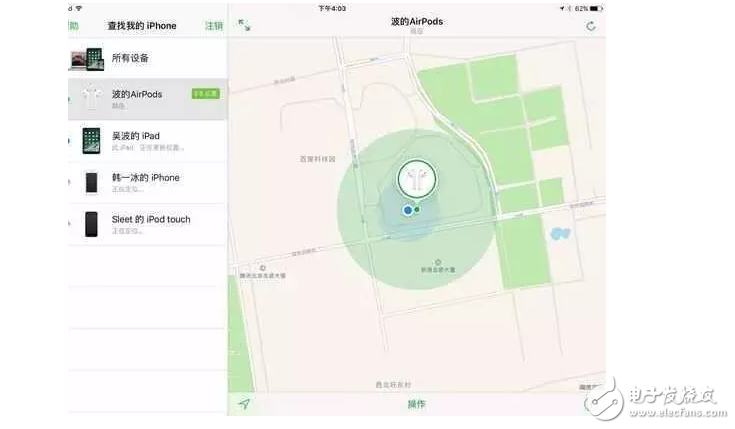The width and height of the screenshot is (735, 429).
Task: Tap the 注销 sign out button
Action: [x=214, y=25]
